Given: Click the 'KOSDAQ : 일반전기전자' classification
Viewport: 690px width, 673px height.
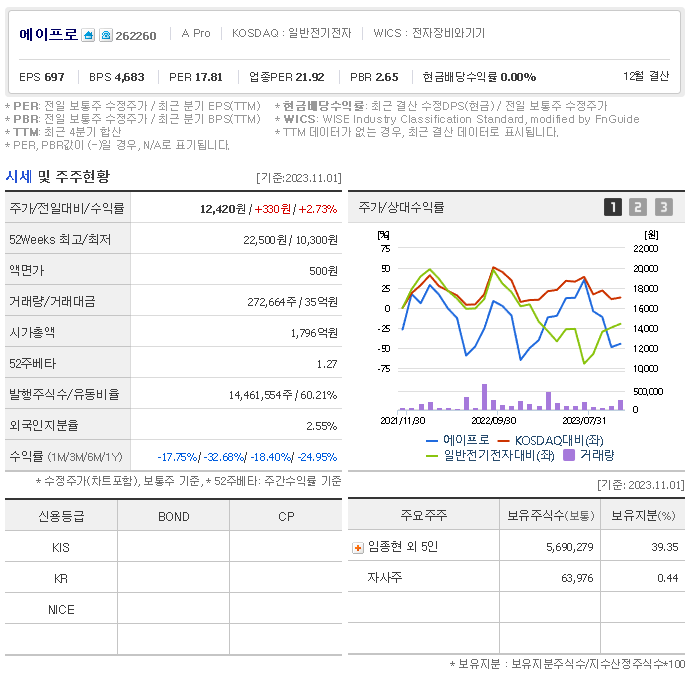Looking at the screenshot, I should (292, 33).
